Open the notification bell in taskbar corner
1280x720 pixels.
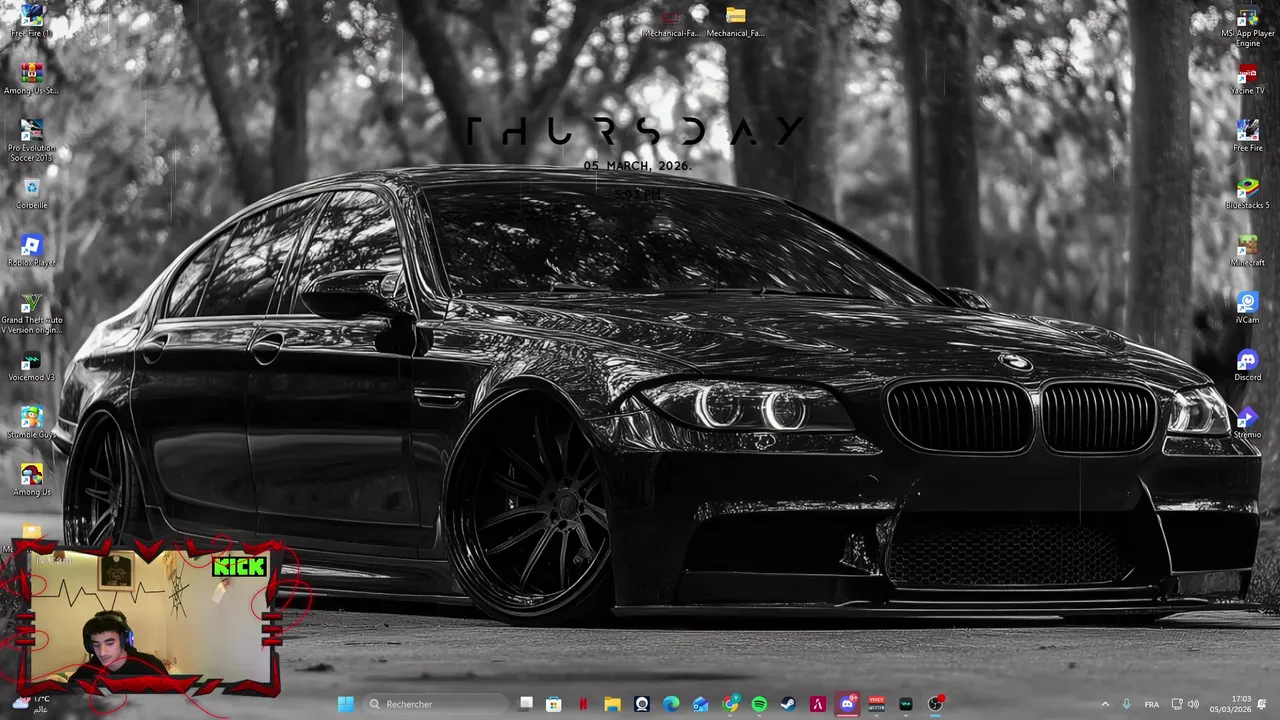[x=1263, y=704]
